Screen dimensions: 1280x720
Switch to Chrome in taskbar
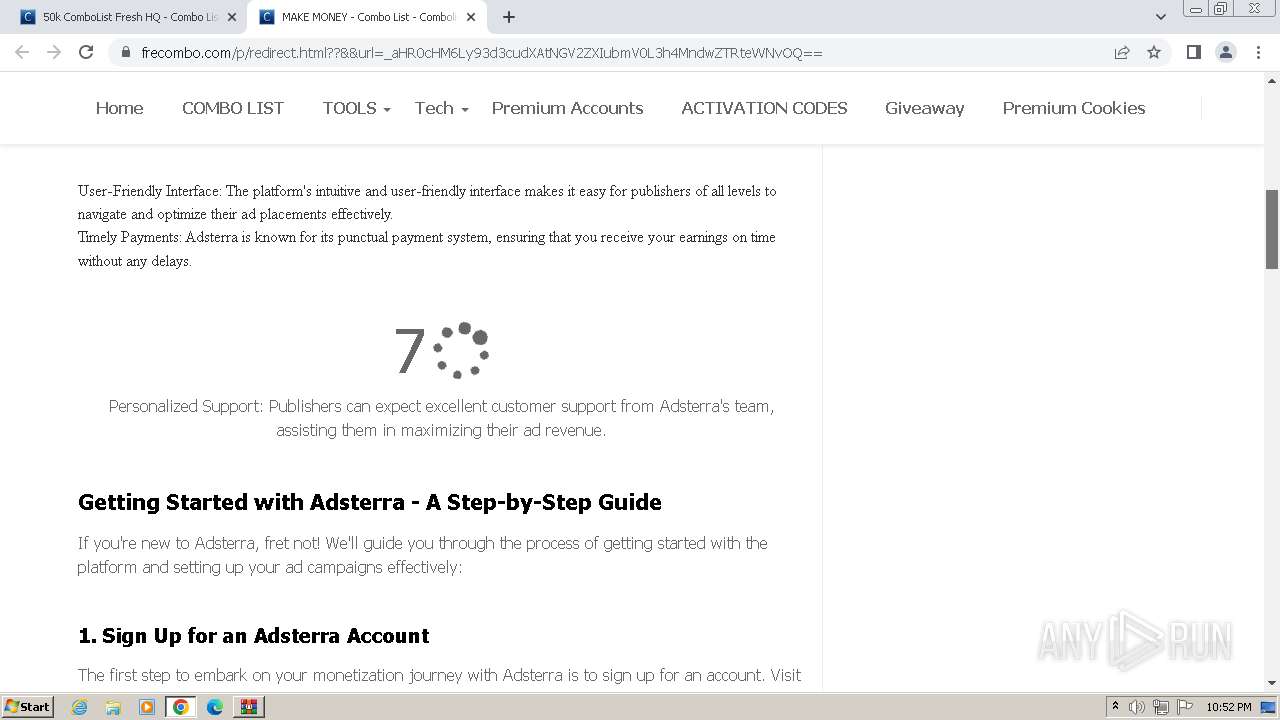pos(181,707)
